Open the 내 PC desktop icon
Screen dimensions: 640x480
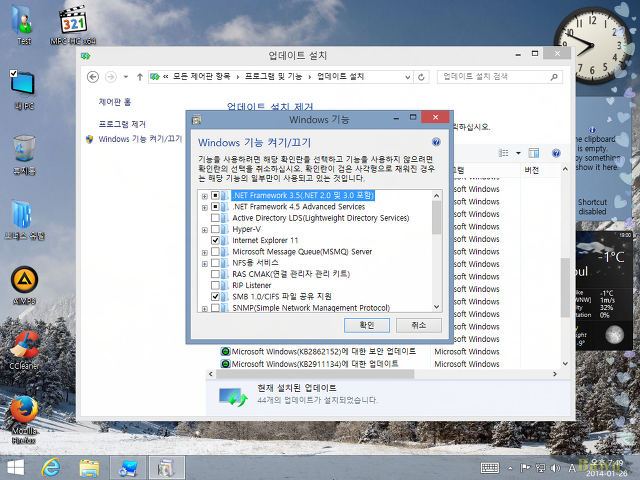pos(23,90)
